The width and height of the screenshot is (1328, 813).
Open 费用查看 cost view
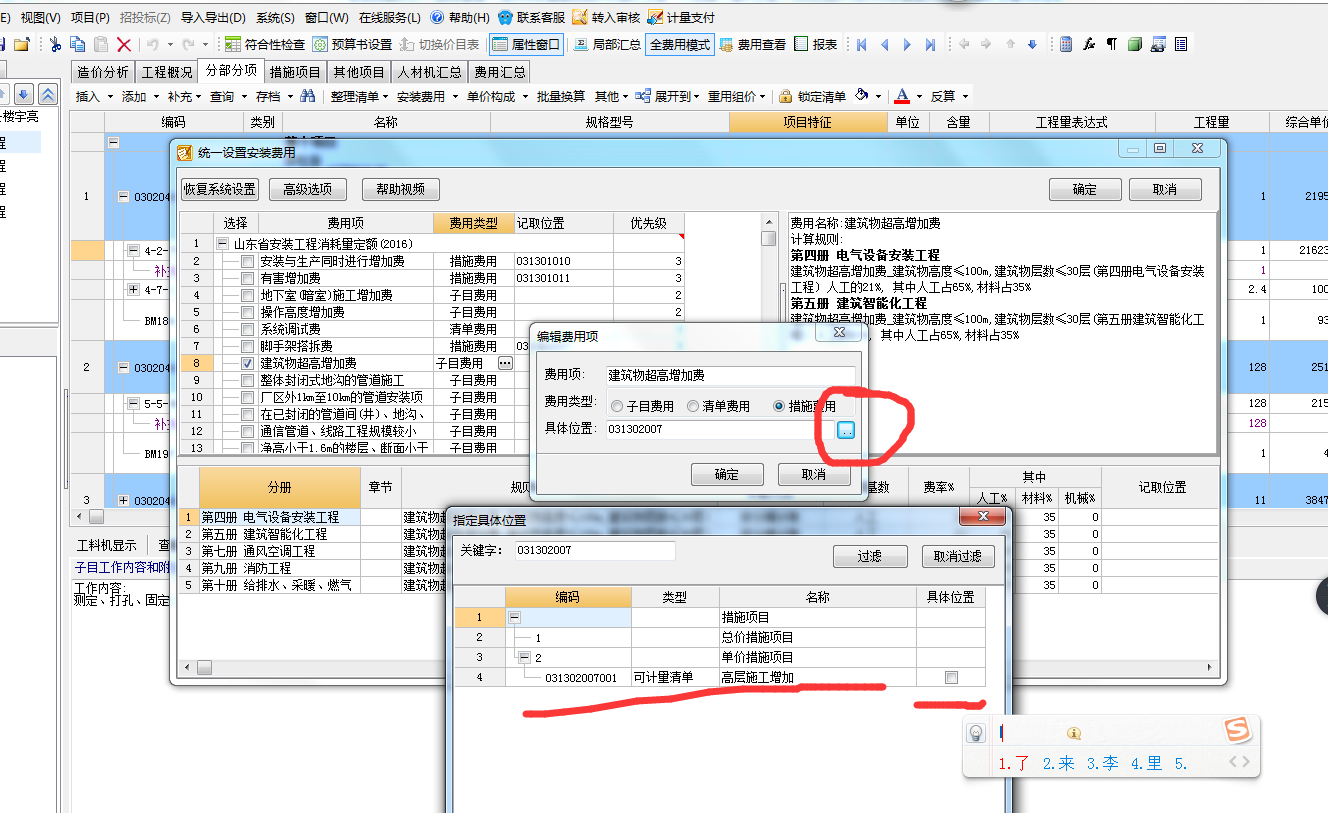point(753,44)
